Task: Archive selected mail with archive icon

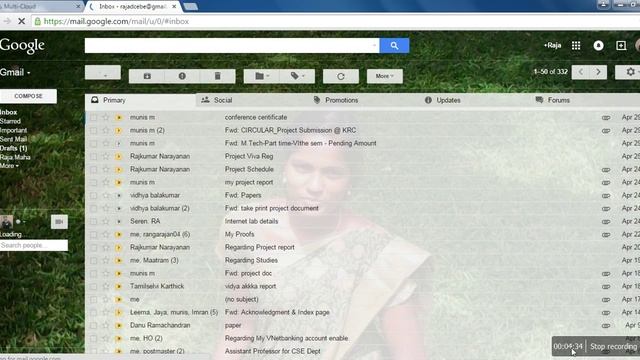Action: pos(147,76)
